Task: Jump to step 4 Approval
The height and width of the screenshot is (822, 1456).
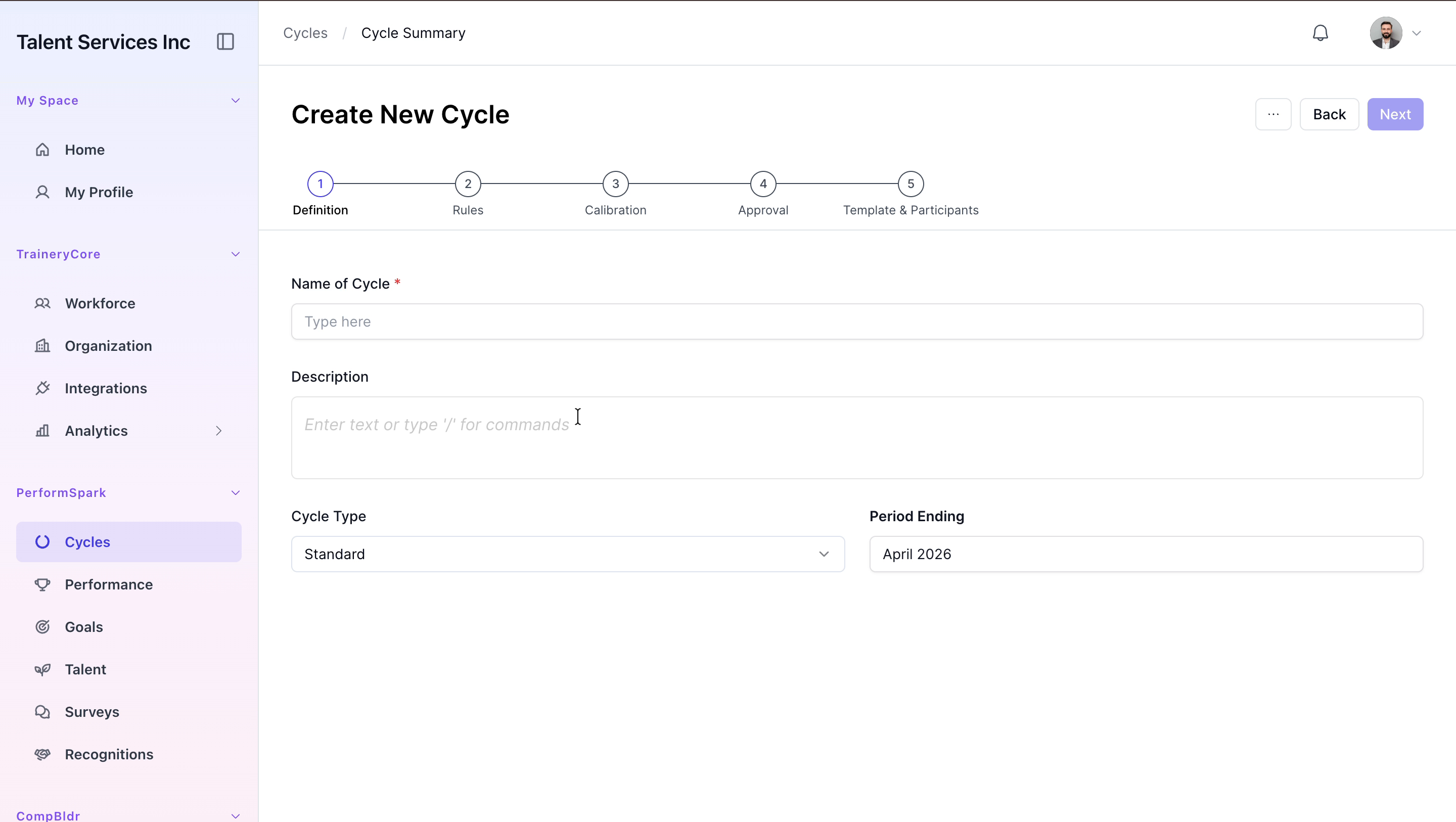Action: pos(763,184)
